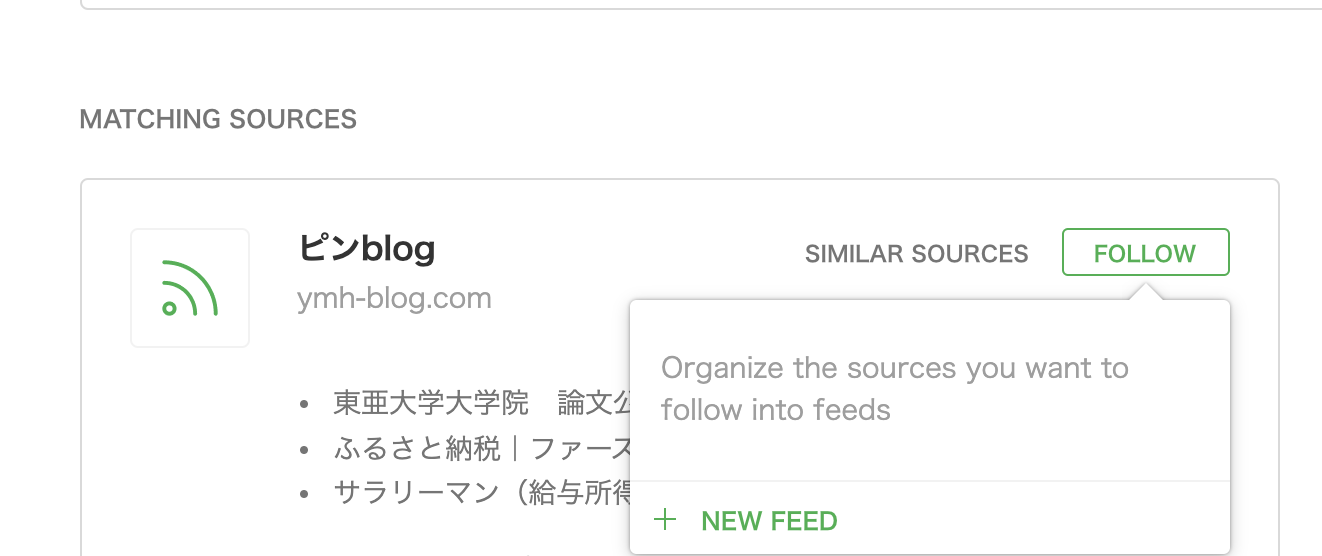Click the MATCHING SOURCES heading
The image size is (1322, 556).
218,120
